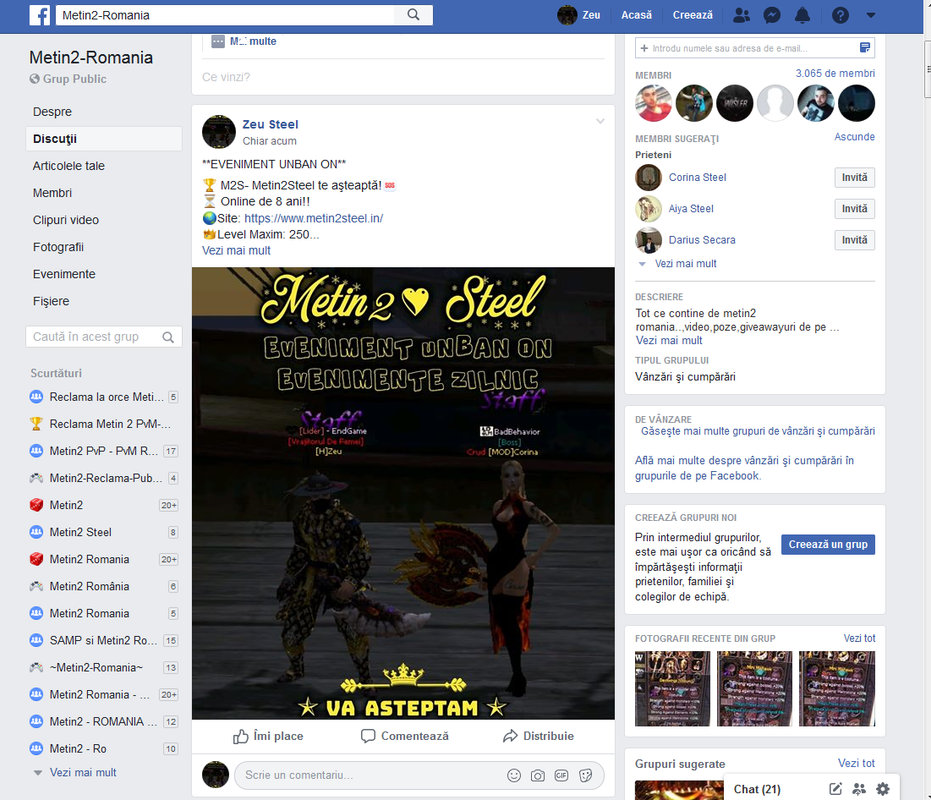The width and height of the screenshot is (931, 800).
Task: Open sticker picker in comment box
Action: (585, 776)
